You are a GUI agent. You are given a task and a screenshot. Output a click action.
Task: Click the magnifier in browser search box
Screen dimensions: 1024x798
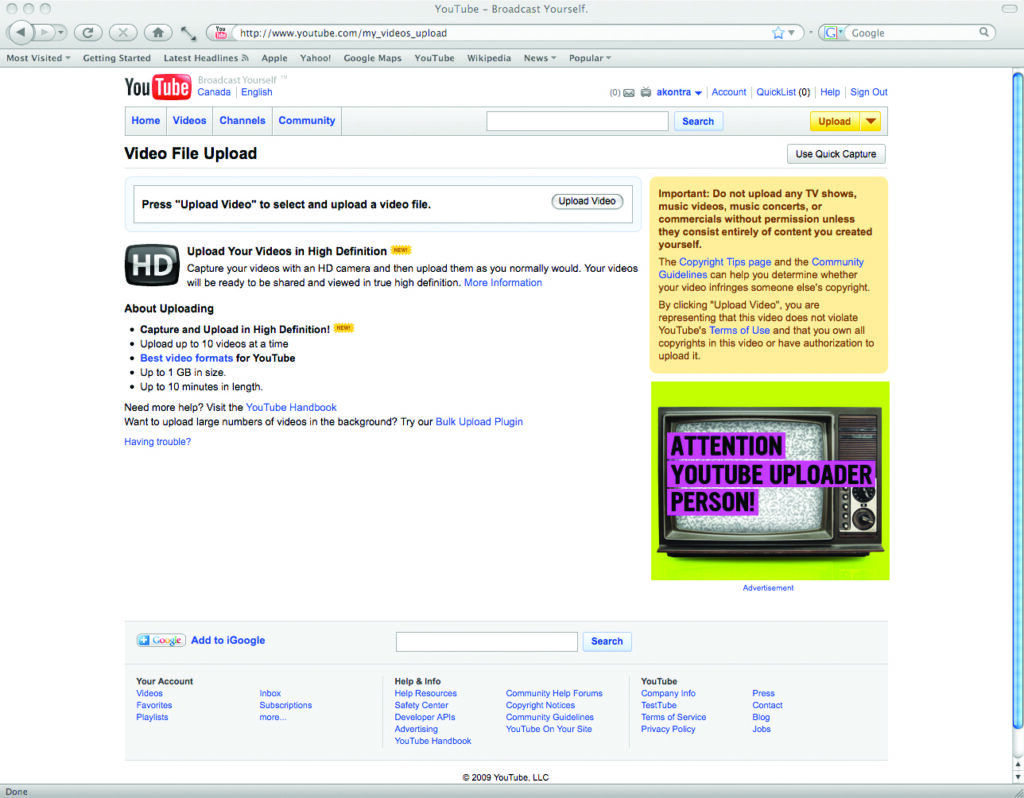click(x=984, y=32)
